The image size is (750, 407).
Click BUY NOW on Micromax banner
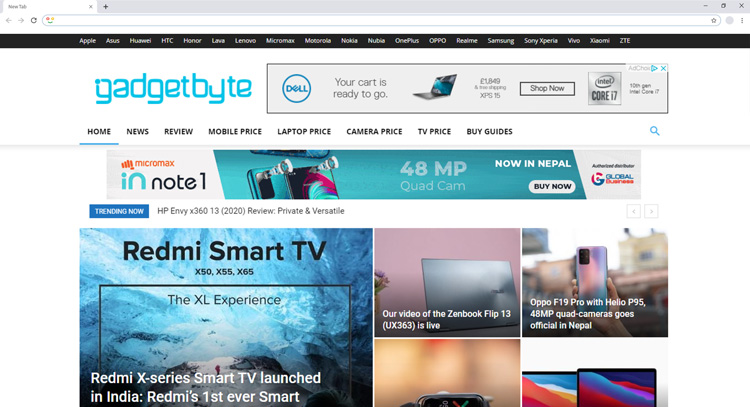pyautogui.click(x=552, y=187)
